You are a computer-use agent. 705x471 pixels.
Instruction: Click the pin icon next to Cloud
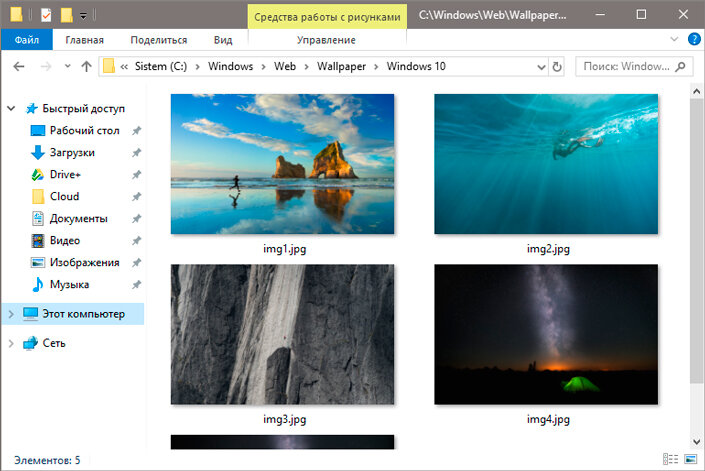click(136, 197)
